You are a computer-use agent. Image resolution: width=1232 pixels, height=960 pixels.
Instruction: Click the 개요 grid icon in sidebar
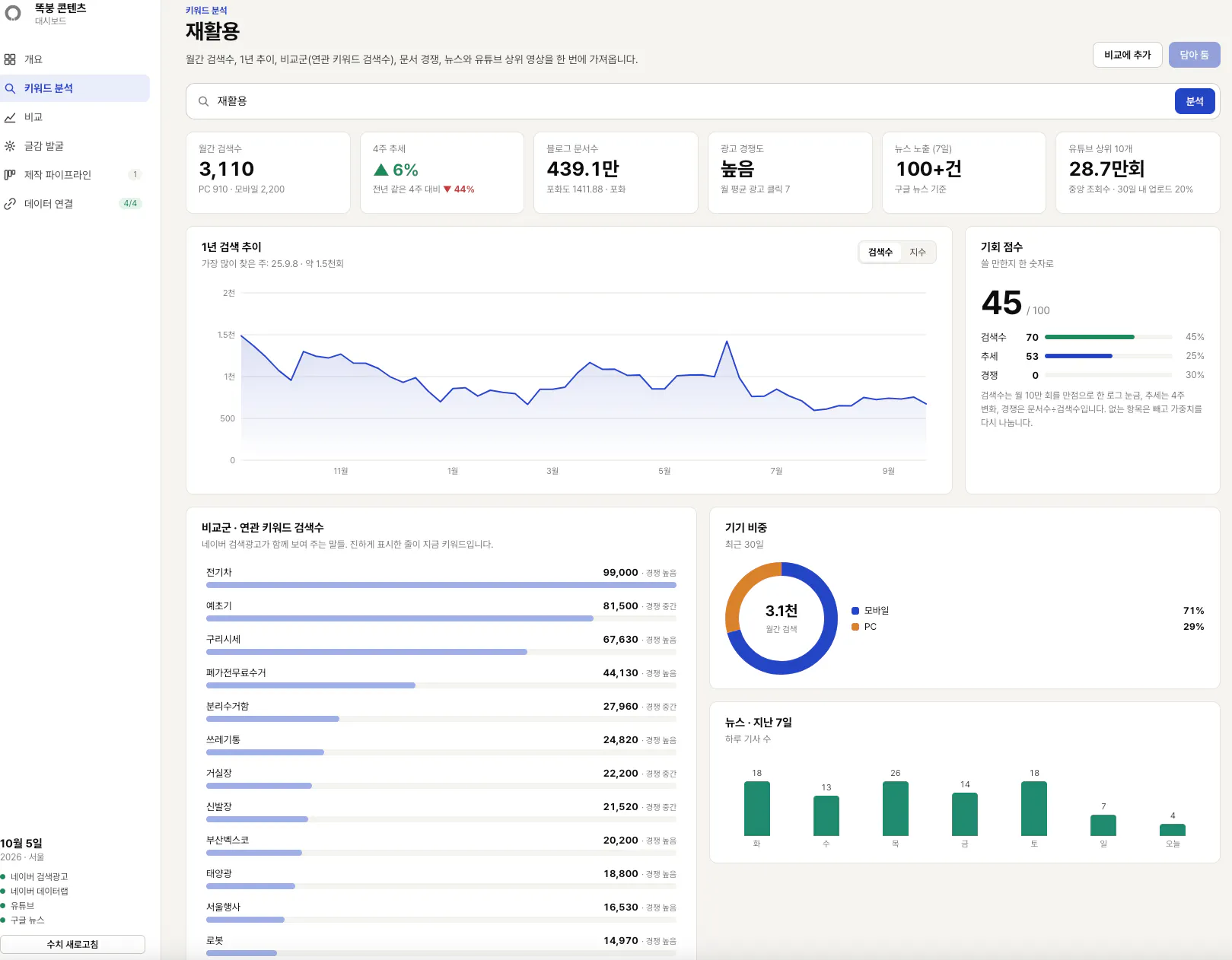pos(10,59)
